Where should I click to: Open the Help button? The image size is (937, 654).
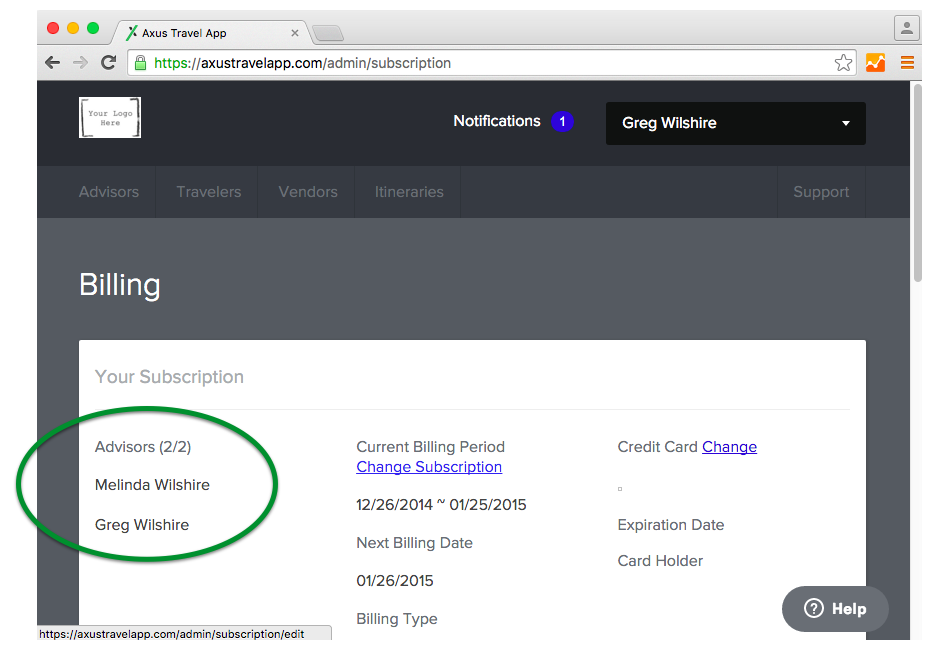pos(835,609)
